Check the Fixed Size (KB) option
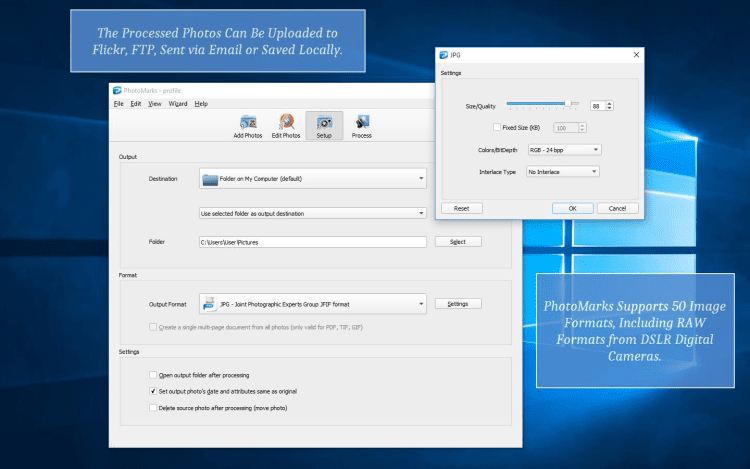The height and width of the screenshot is (469, 750). point(497,127)
